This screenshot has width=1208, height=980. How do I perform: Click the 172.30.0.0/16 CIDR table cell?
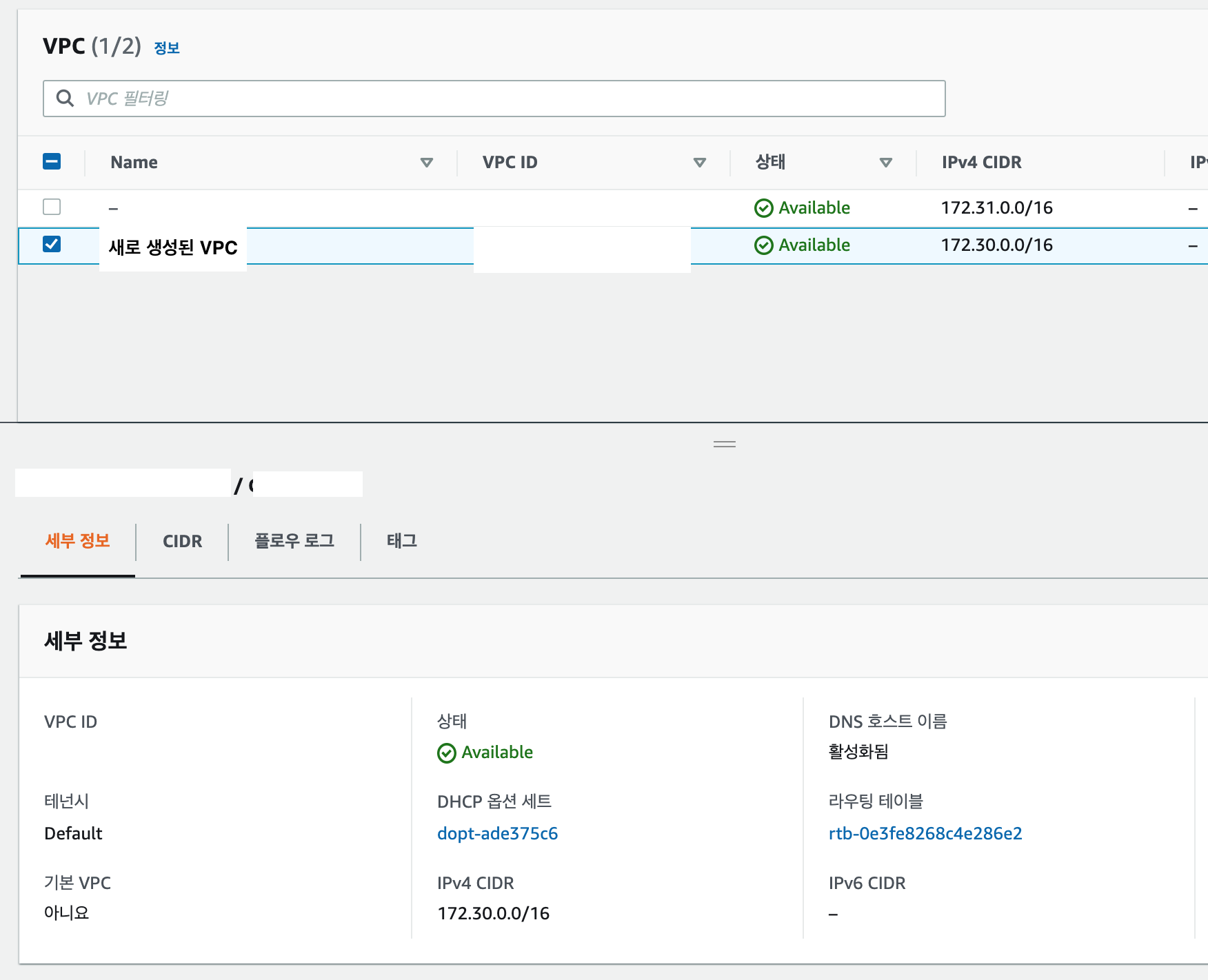point(996,245)
